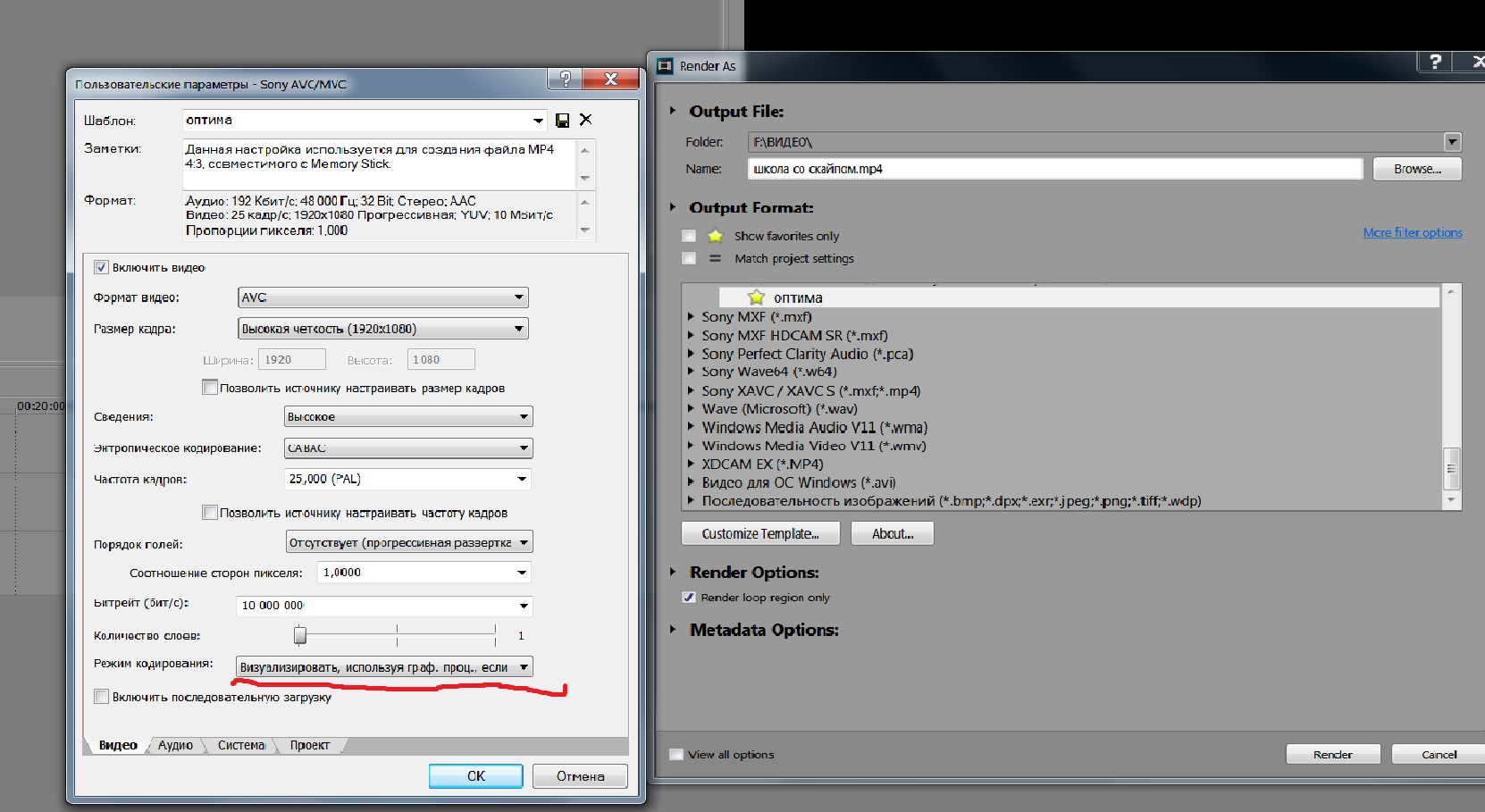Screen dimensions: 1485x812
Task: Expand Sony Wave64 (*.w64) format
Action: [691, 372]
